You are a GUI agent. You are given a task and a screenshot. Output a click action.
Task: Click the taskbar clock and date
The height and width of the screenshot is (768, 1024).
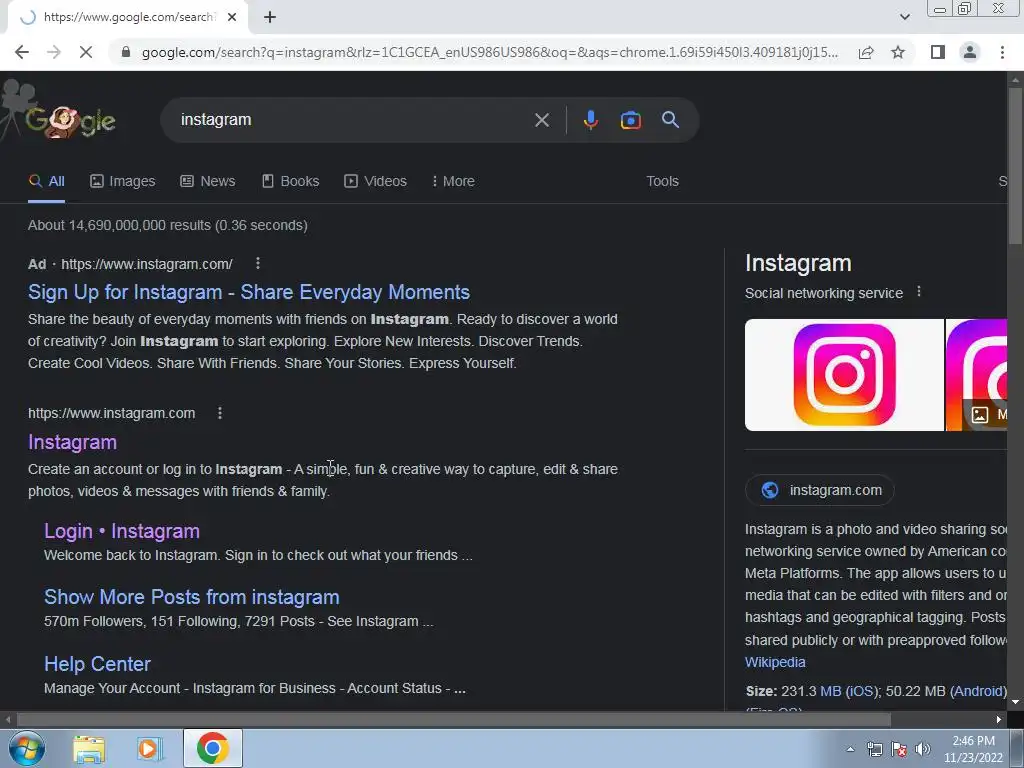(973, 749)
